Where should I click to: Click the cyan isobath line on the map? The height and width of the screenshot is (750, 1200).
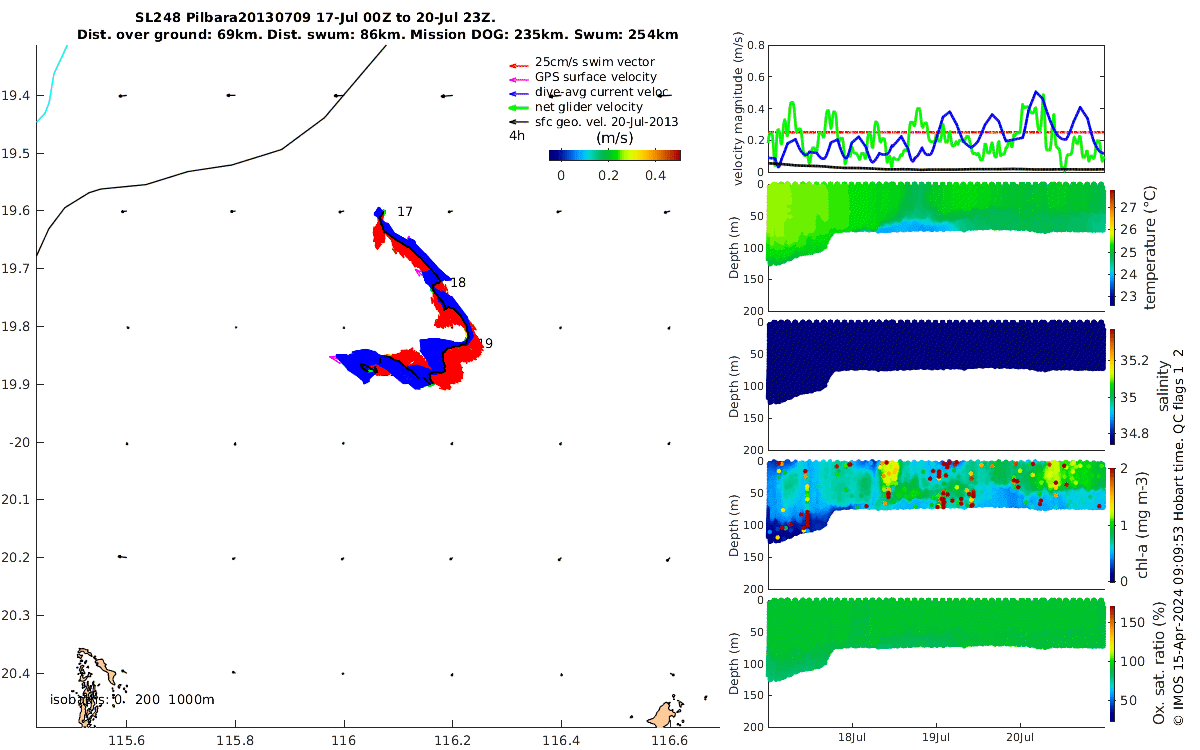[x=51, y=84]
